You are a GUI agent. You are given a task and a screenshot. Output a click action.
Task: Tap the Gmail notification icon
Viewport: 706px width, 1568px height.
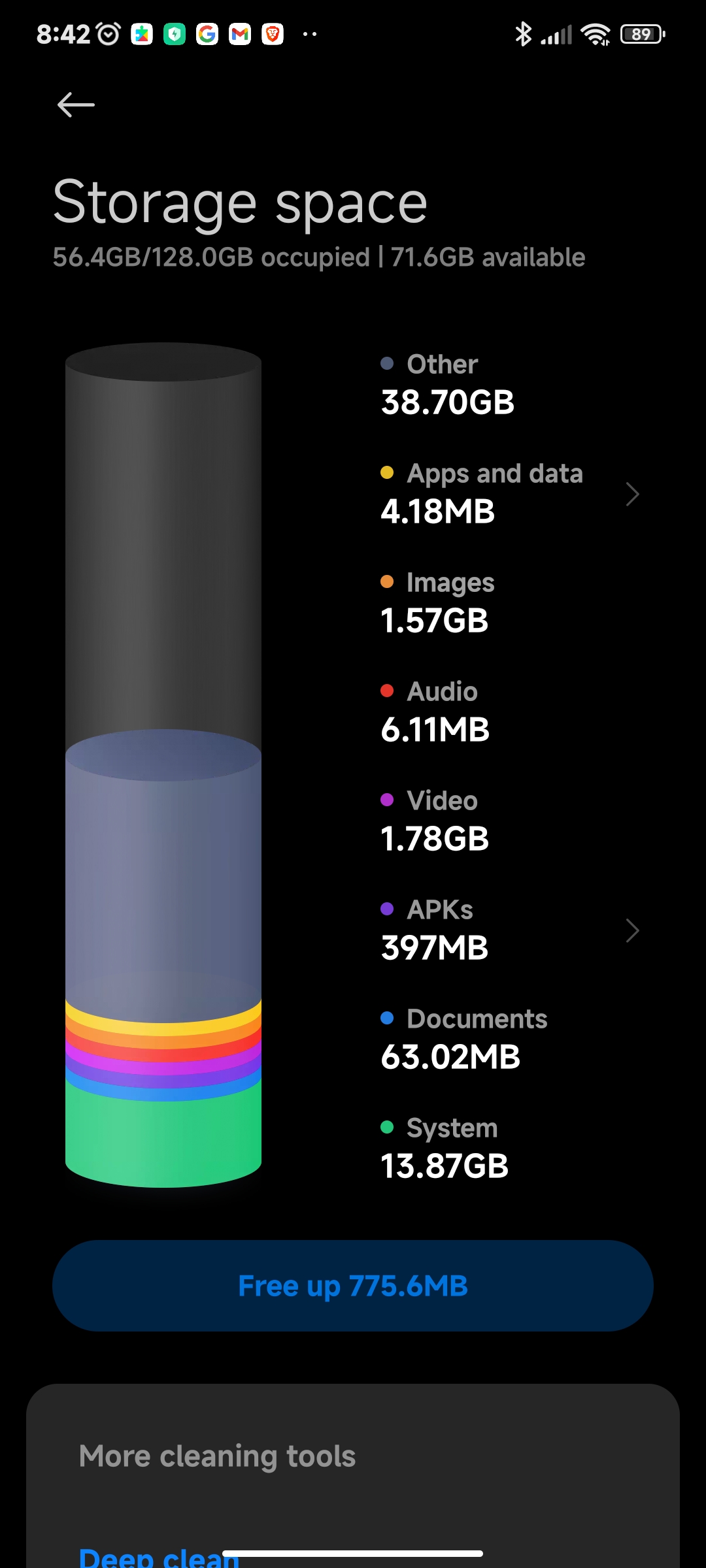[240, 34]
